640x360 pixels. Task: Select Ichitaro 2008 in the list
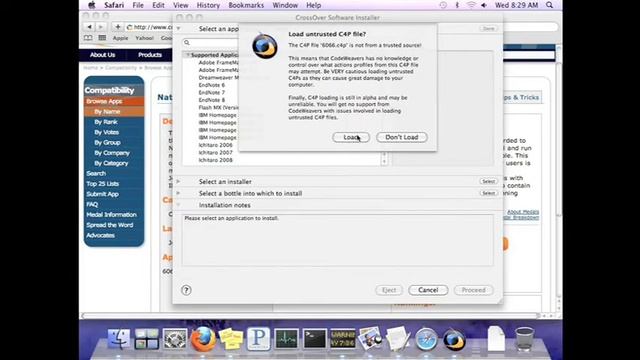pos(216,160)
